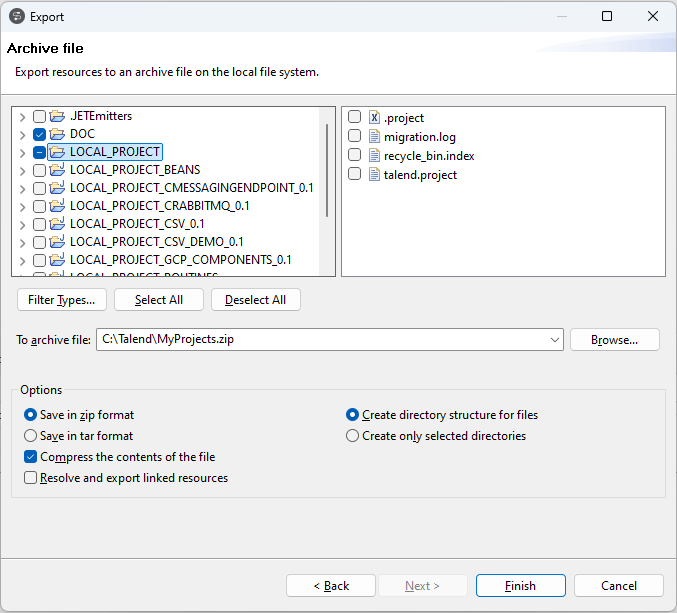Image resolution: width=677 pixels, height=613 pixels.
Task: Click the To archive file text field
Action: coord(320,340)
